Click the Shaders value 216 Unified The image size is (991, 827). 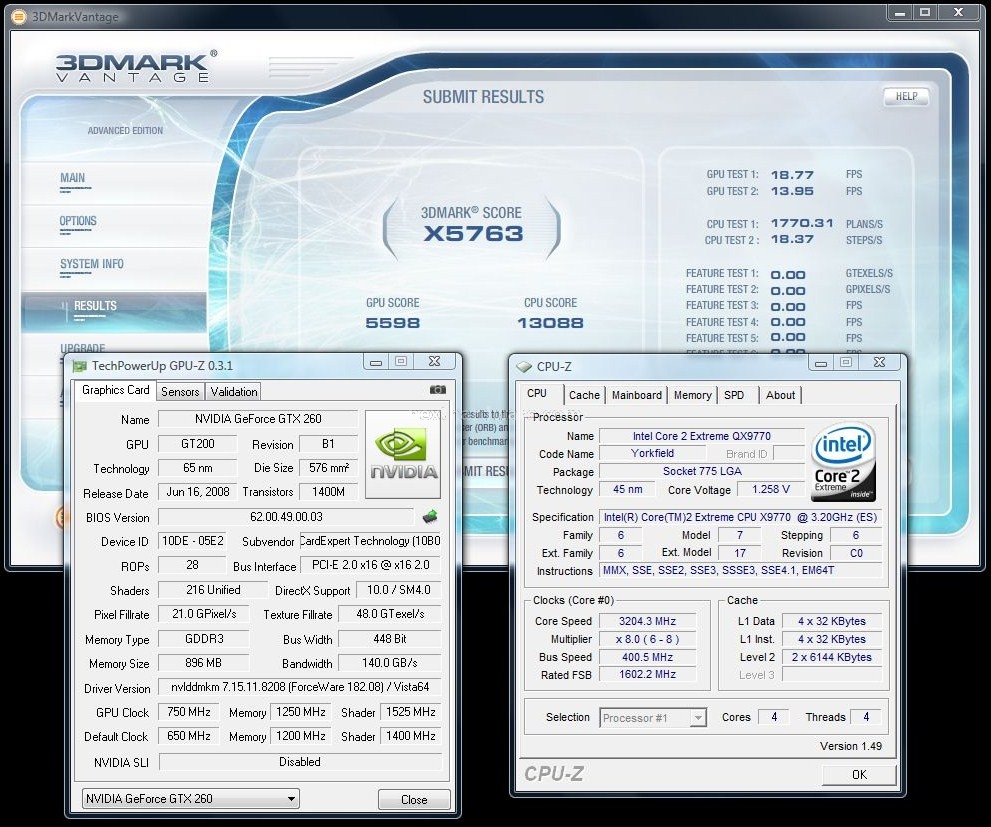click(213, 590)
